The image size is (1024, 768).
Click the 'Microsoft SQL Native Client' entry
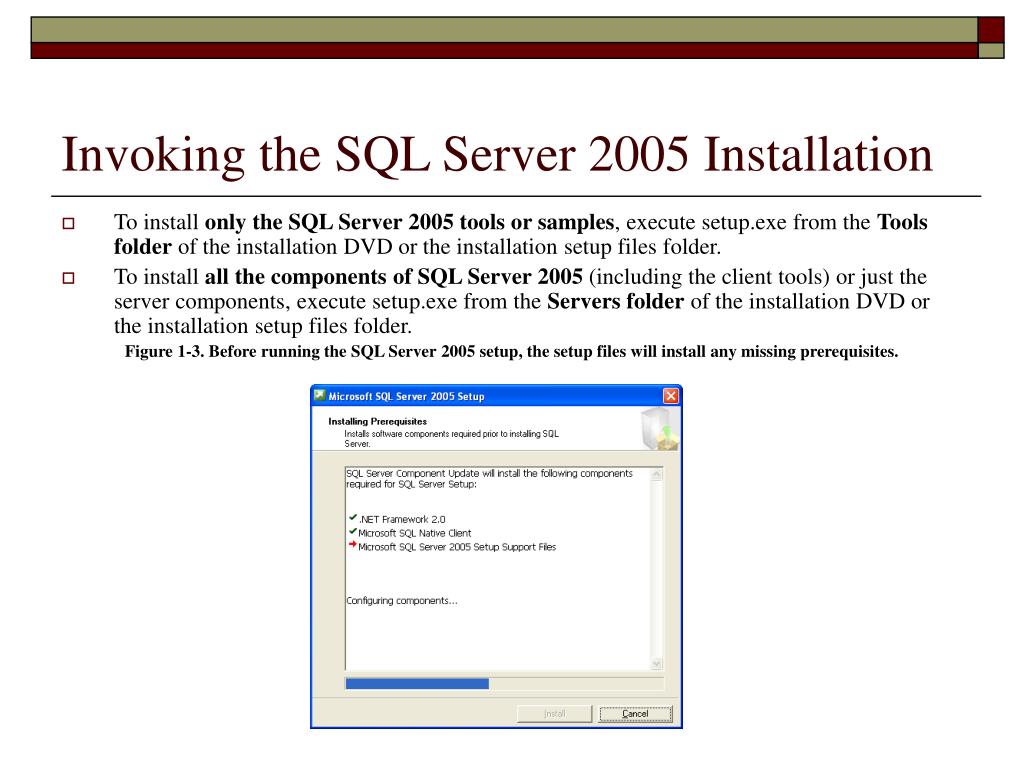coord(415,533)
